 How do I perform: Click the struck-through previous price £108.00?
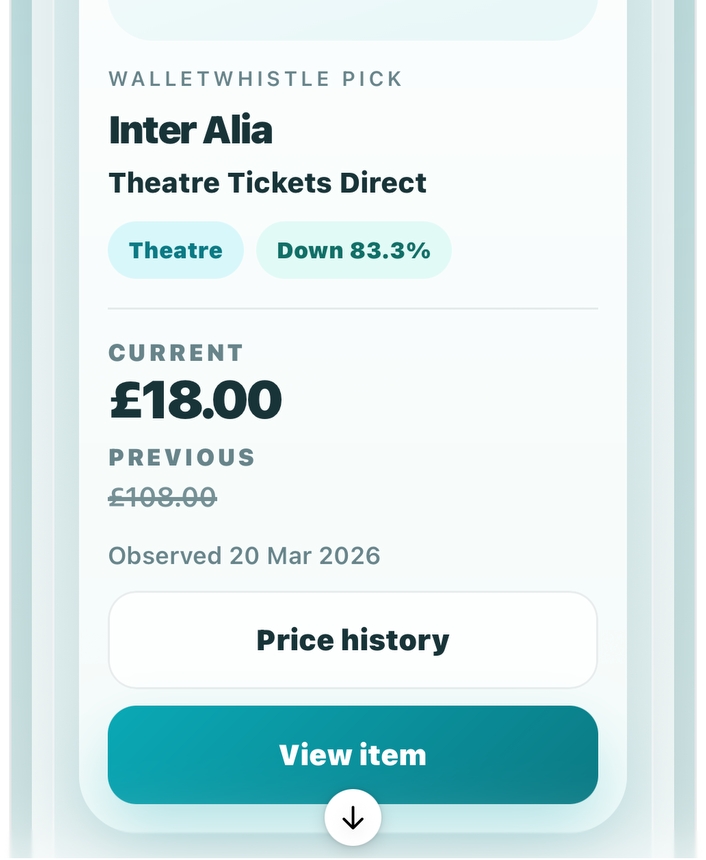(162, 497)
